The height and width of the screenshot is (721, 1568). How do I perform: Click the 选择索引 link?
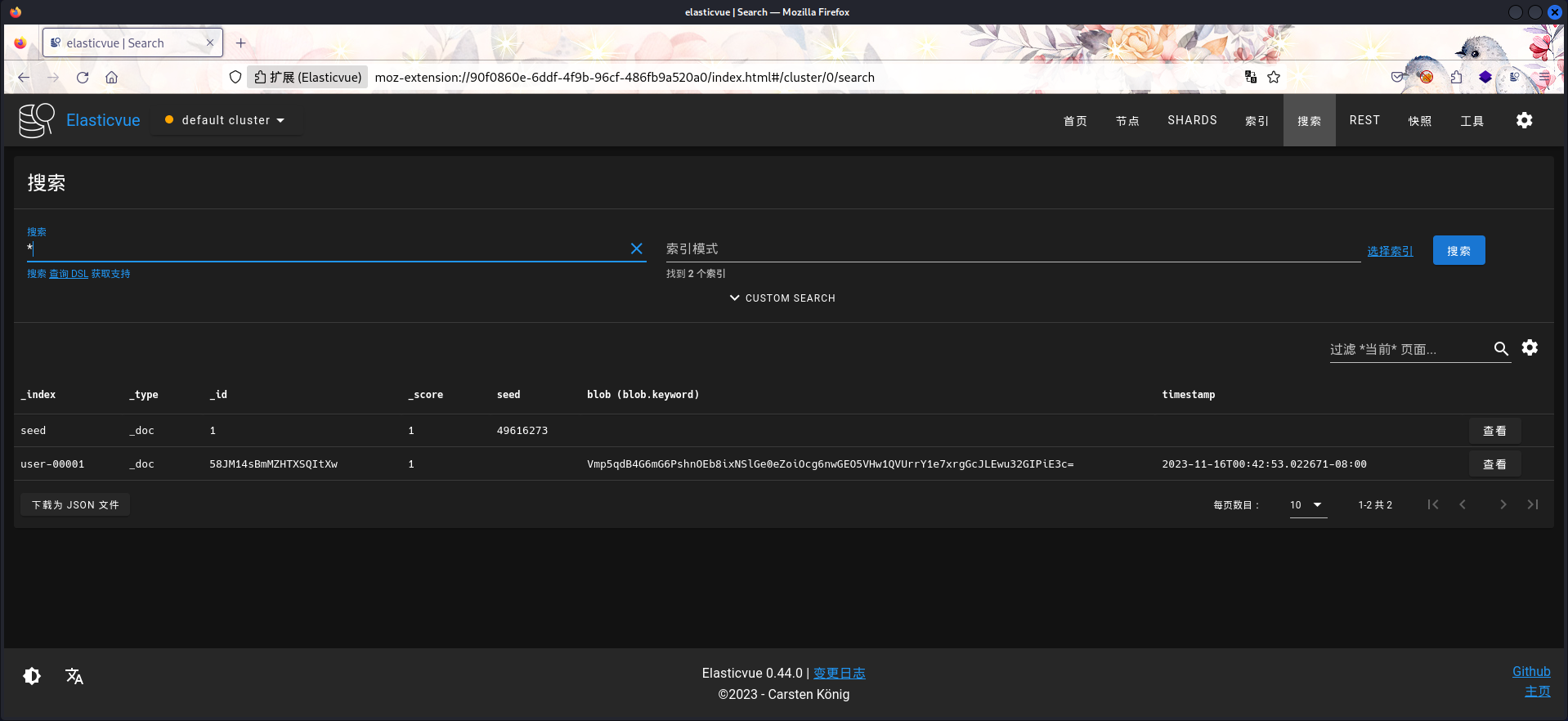1390,251
